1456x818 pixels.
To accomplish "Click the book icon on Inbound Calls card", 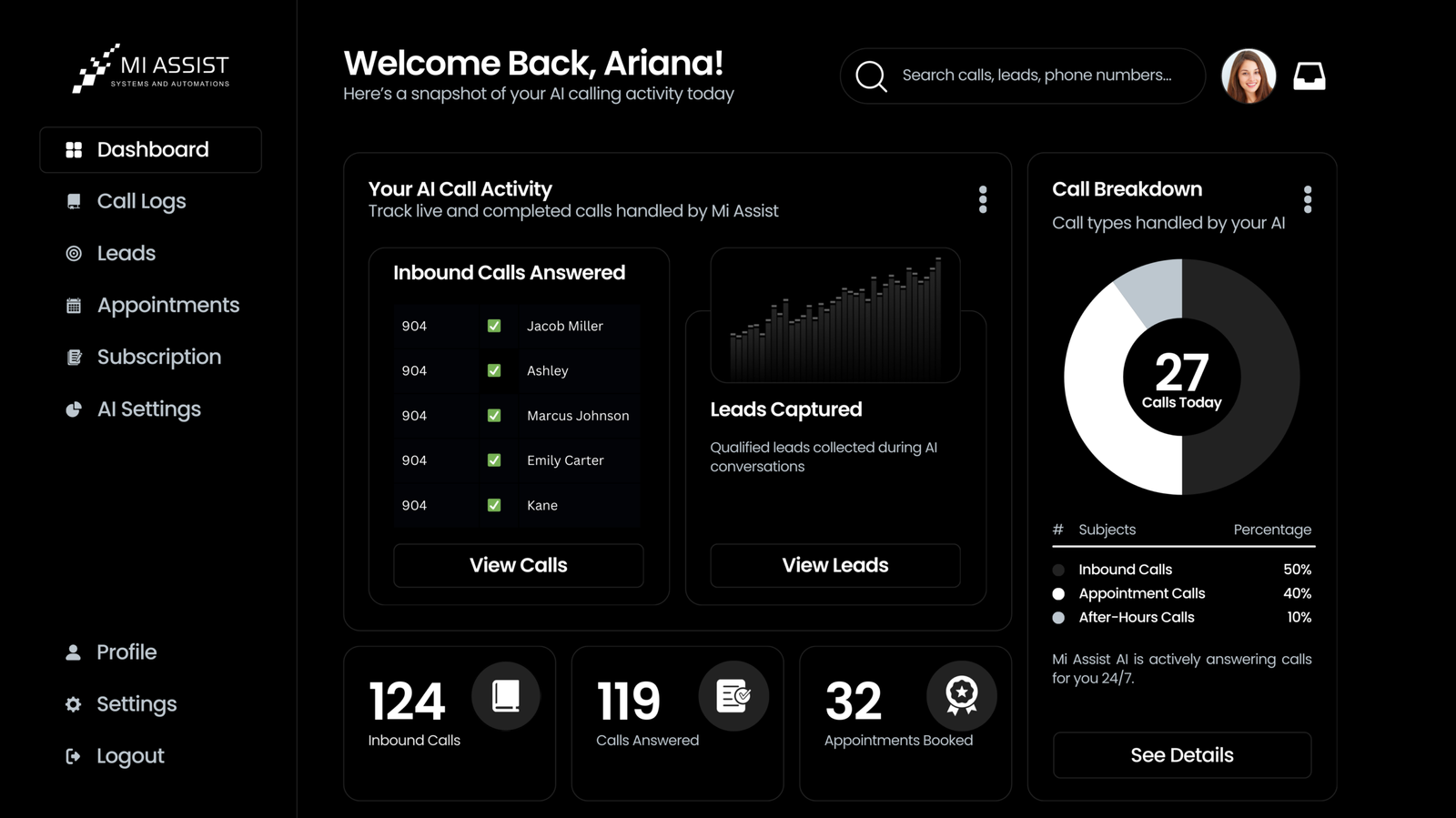I will tap(506, 696).
